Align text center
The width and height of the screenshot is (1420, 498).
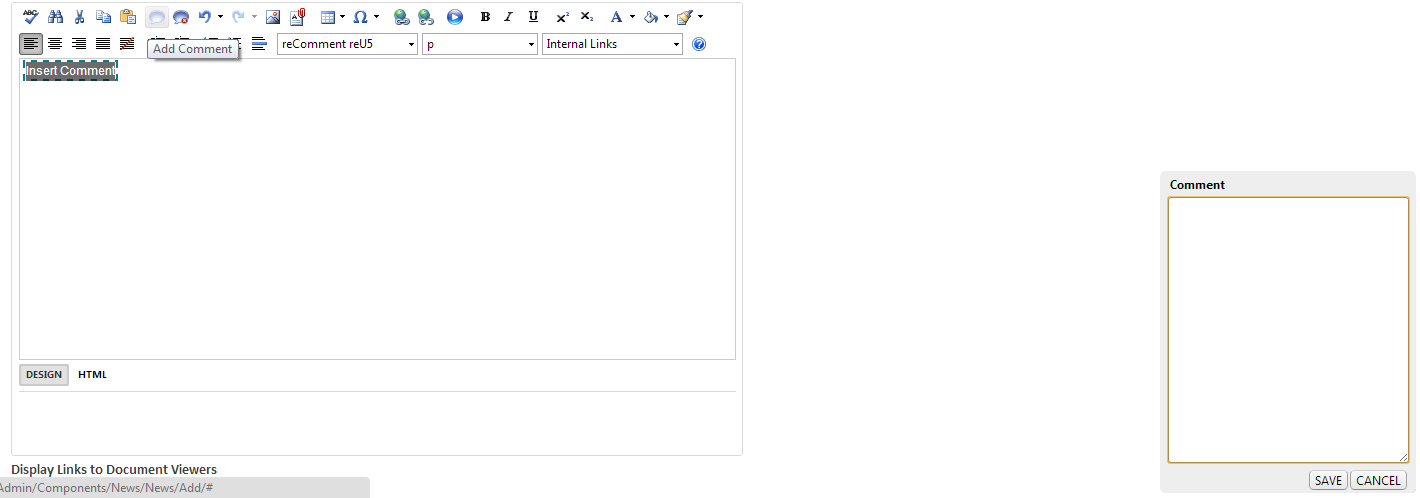pyautogui.click(x=55, y=44)
